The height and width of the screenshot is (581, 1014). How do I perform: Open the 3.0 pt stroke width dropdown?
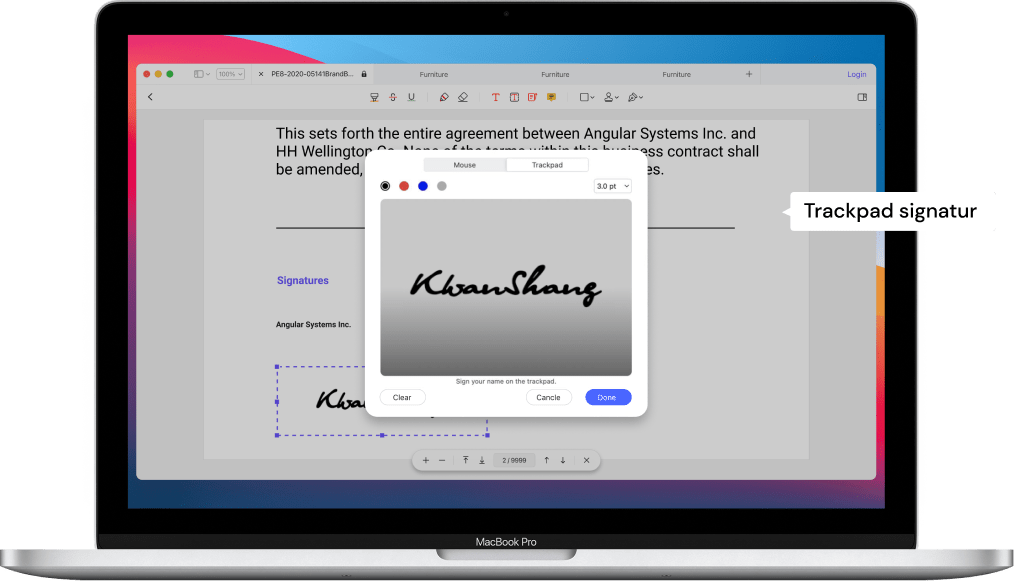click(612, 186)
